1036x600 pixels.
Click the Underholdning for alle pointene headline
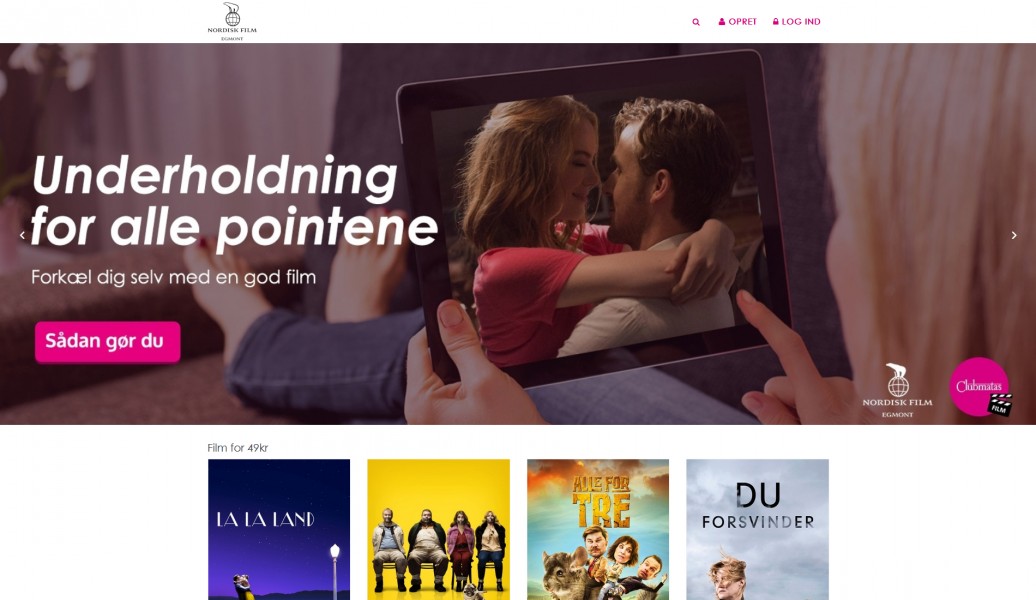point(234,202)
